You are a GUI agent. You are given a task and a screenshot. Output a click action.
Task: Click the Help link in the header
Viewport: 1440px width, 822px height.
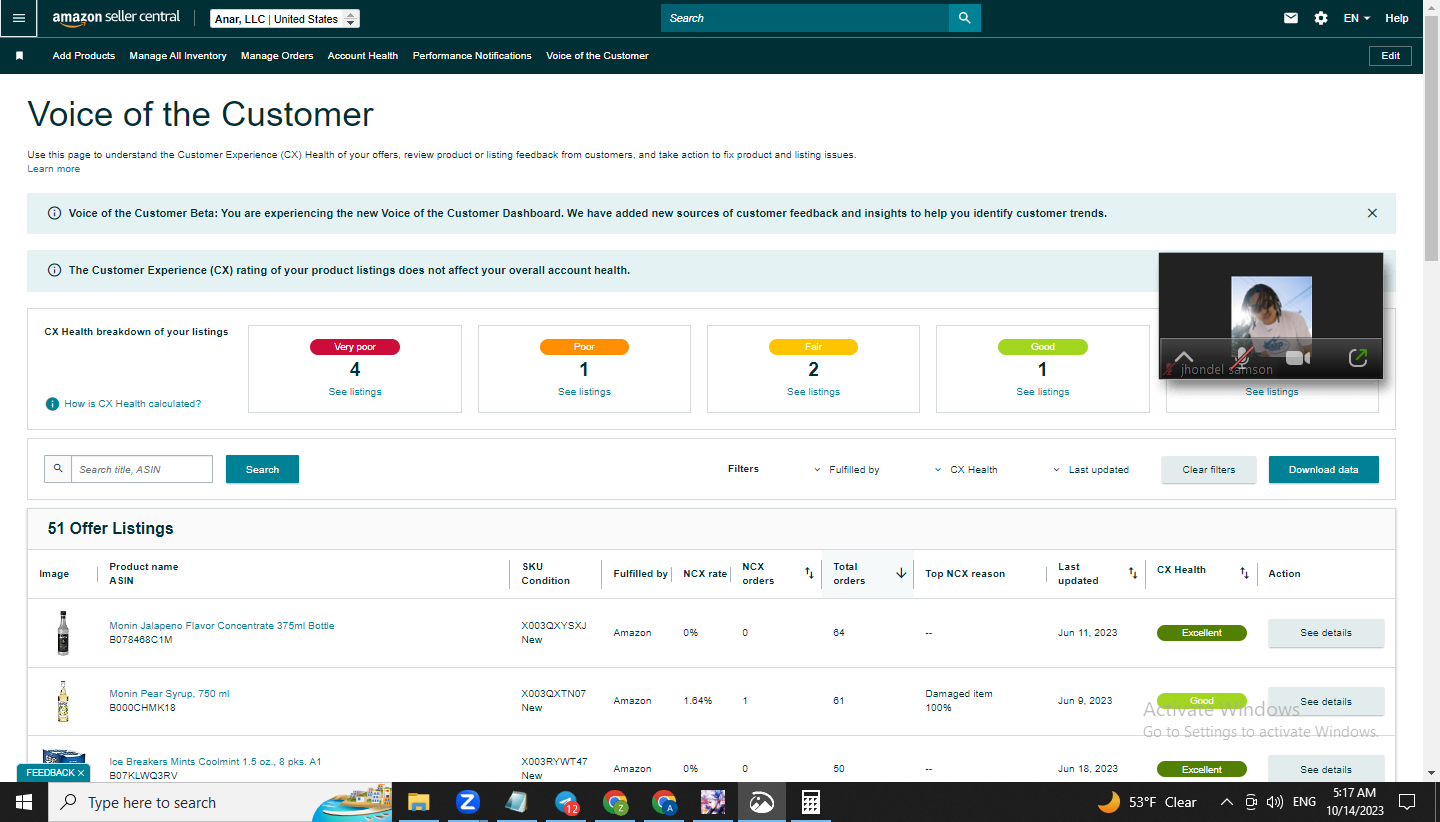1397,18
